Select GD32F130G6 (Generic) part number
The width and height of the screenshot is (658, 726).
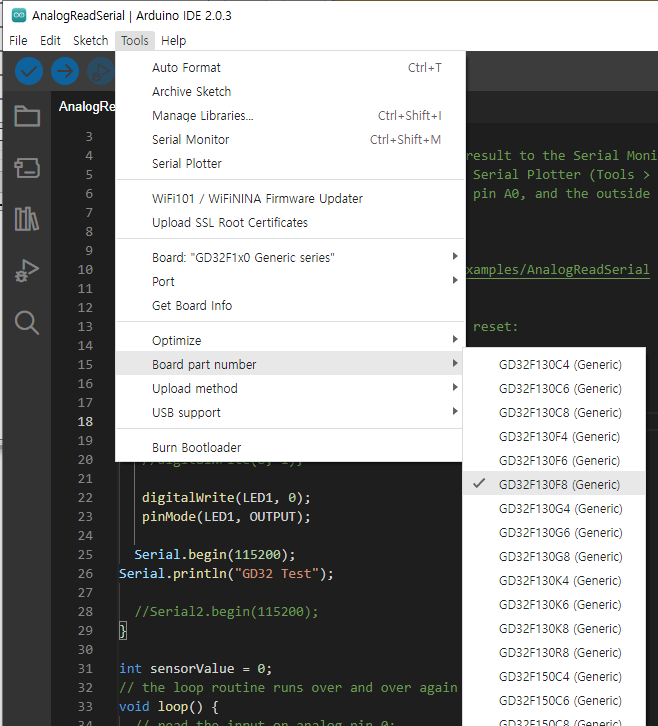pos(554,533)
